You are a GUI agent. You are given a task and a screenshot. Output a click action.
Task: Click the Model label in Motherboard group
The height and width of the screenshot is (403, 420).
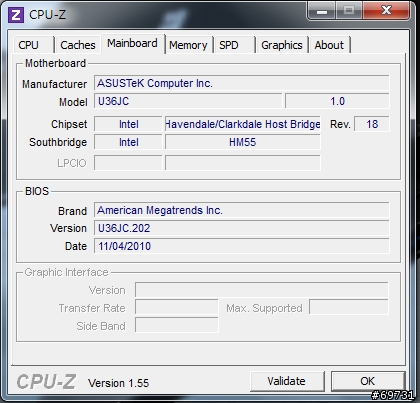pos(73,102)
